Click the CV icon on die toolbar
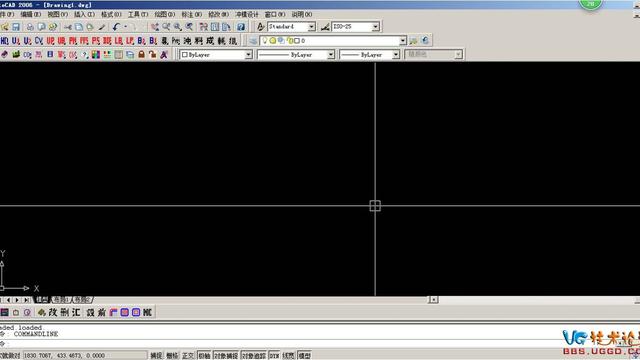Screen dimensions: 640x360 39,41
